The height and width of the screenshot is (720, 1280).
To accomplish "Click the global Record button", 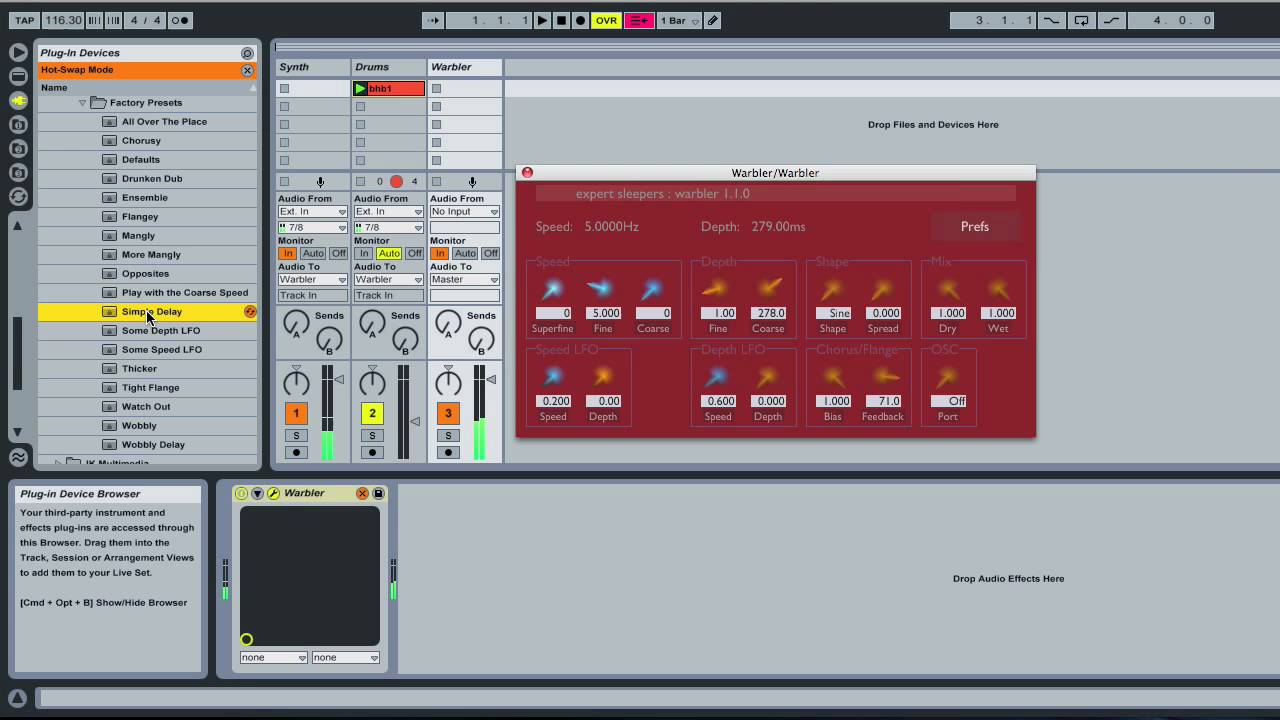I will pos(580,20).
